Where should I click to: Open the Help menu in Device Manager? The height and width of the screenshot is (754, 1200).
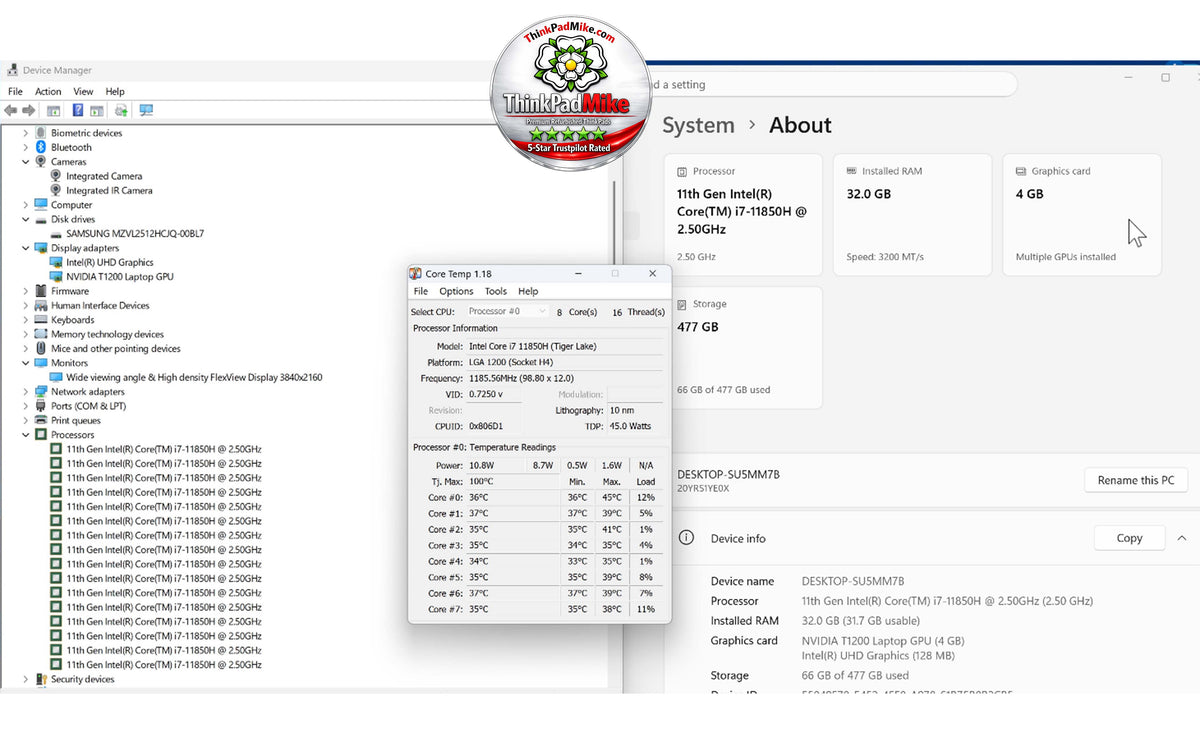tap(115, 91)
